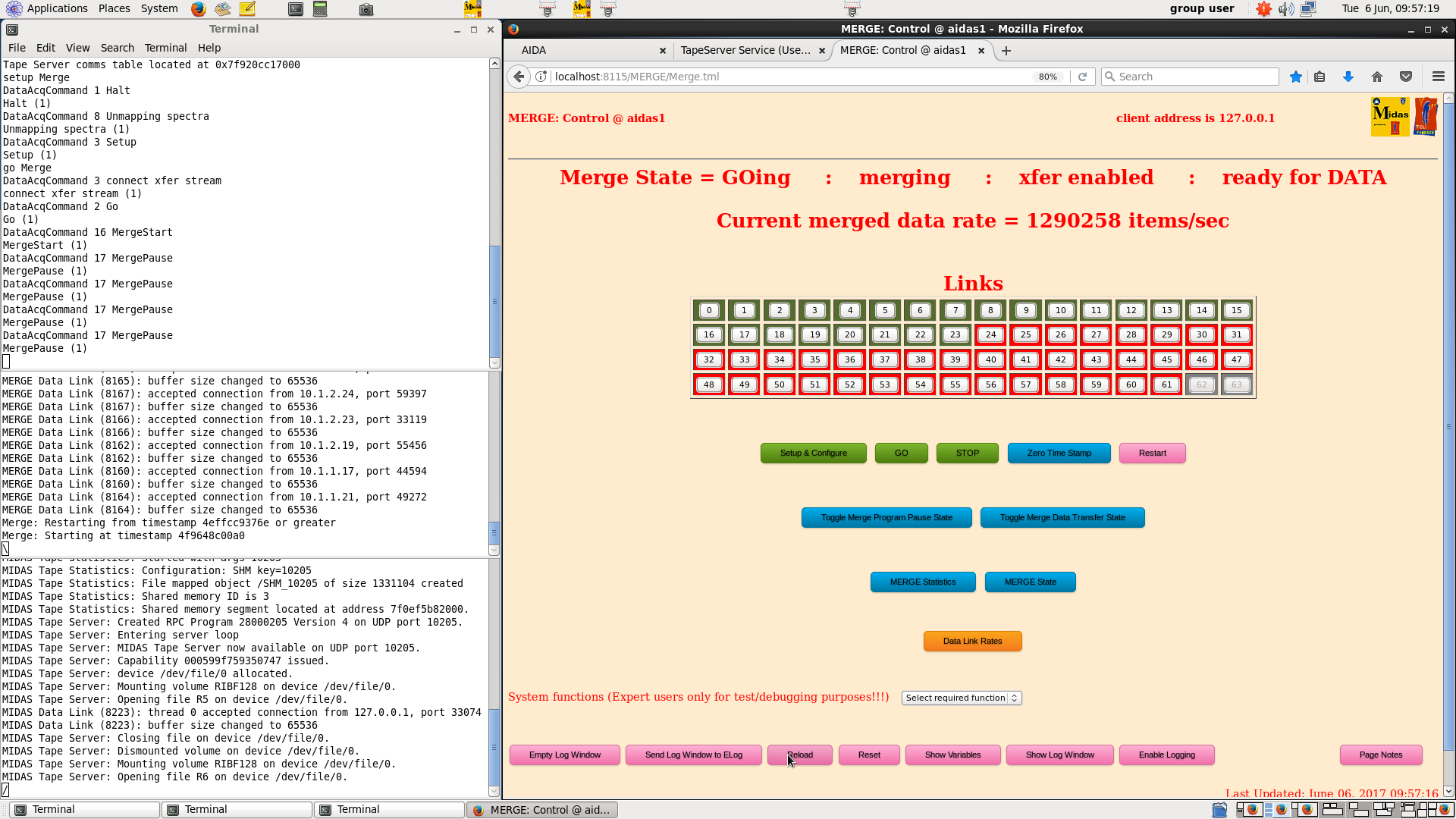The height and width of the screenshot is (819, 1456).
Task: Launch Firefox from the top panel icon
Action: 198,9
